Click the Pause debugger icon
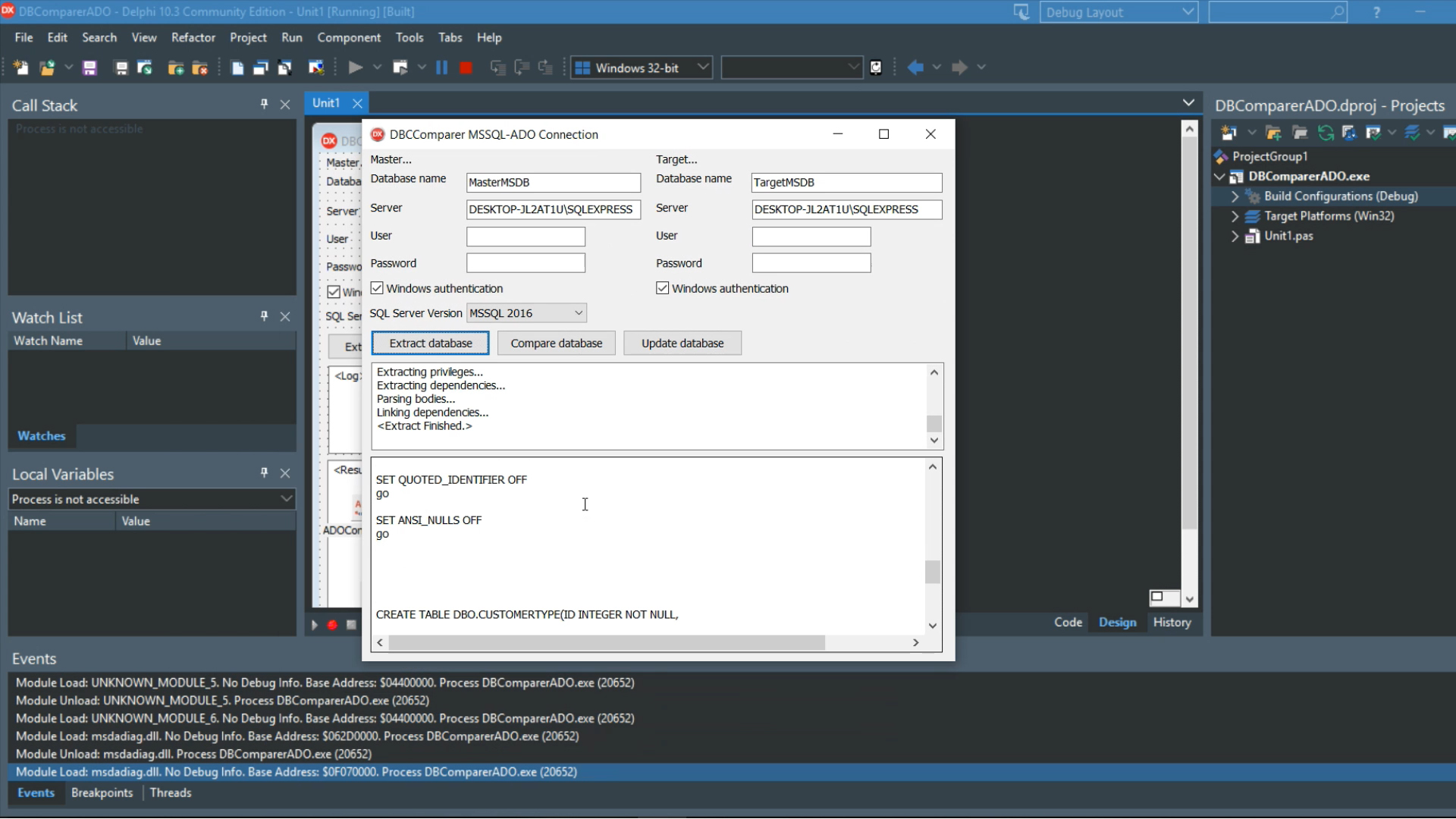 [x=441, y=67]
